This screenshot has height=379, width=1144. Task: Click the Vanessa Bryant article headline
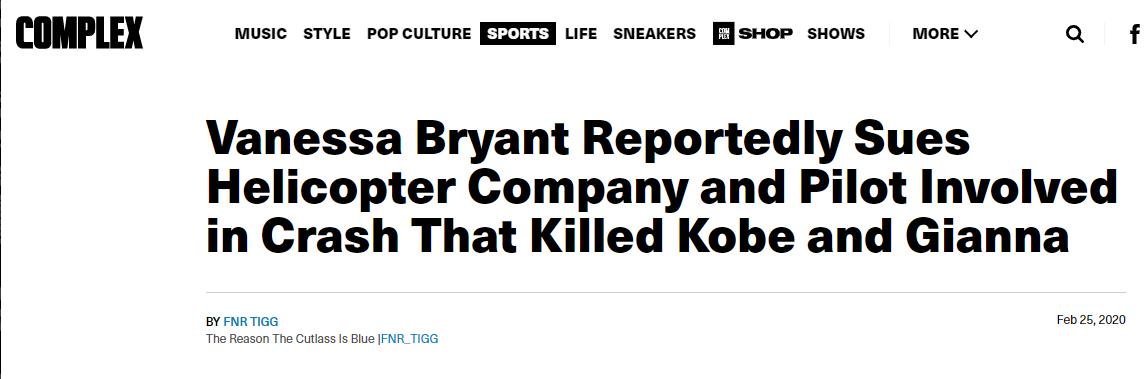(661, 186)
